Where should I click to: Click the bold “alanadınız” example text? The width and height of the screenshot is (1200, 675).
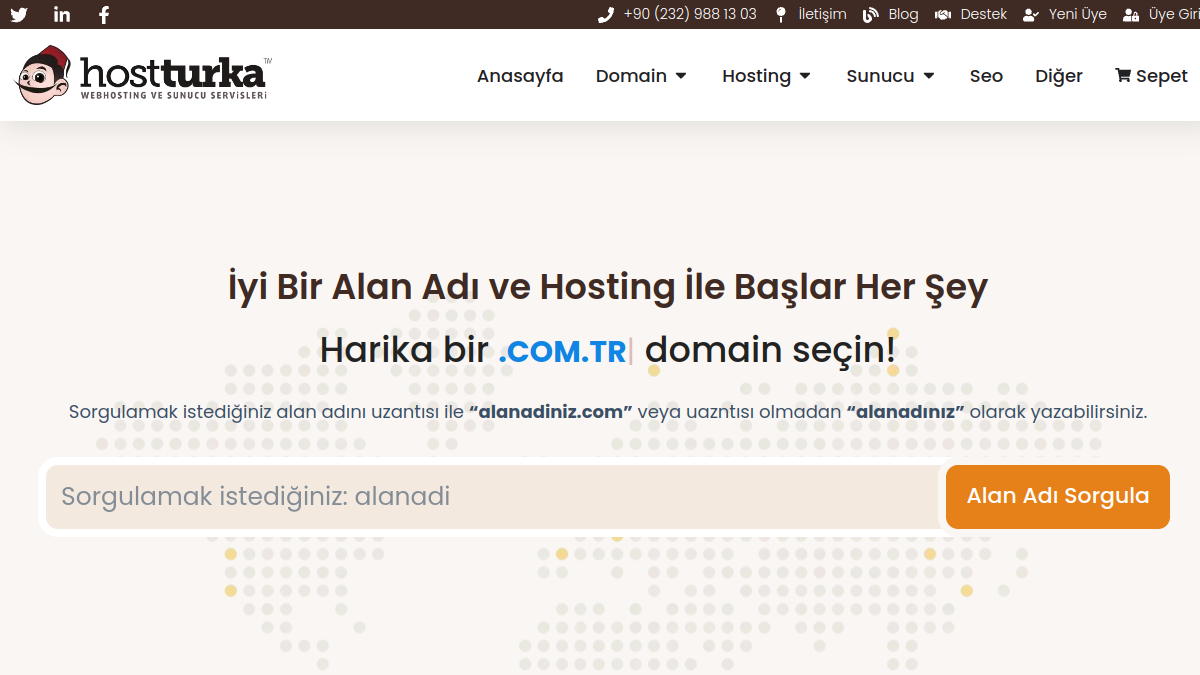pyautogui.click(x=905, y=412)
